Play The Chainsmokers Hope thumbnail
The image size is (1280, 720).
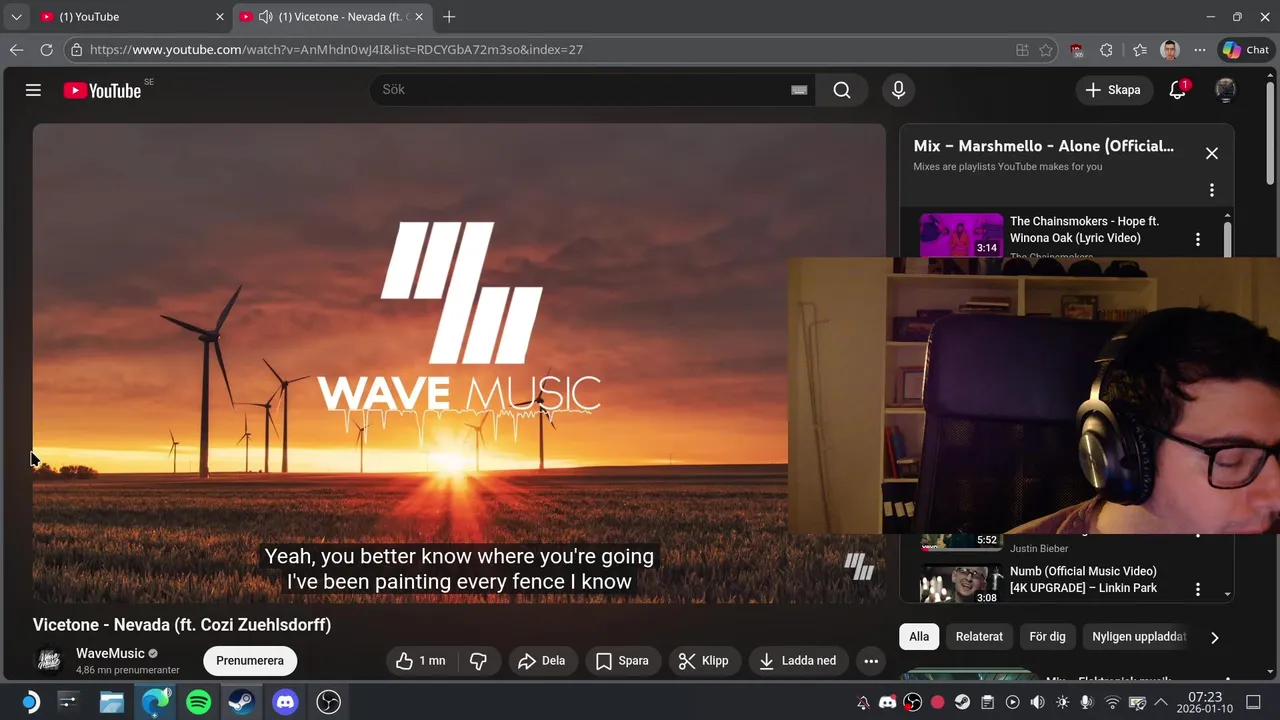pos(961,235)
